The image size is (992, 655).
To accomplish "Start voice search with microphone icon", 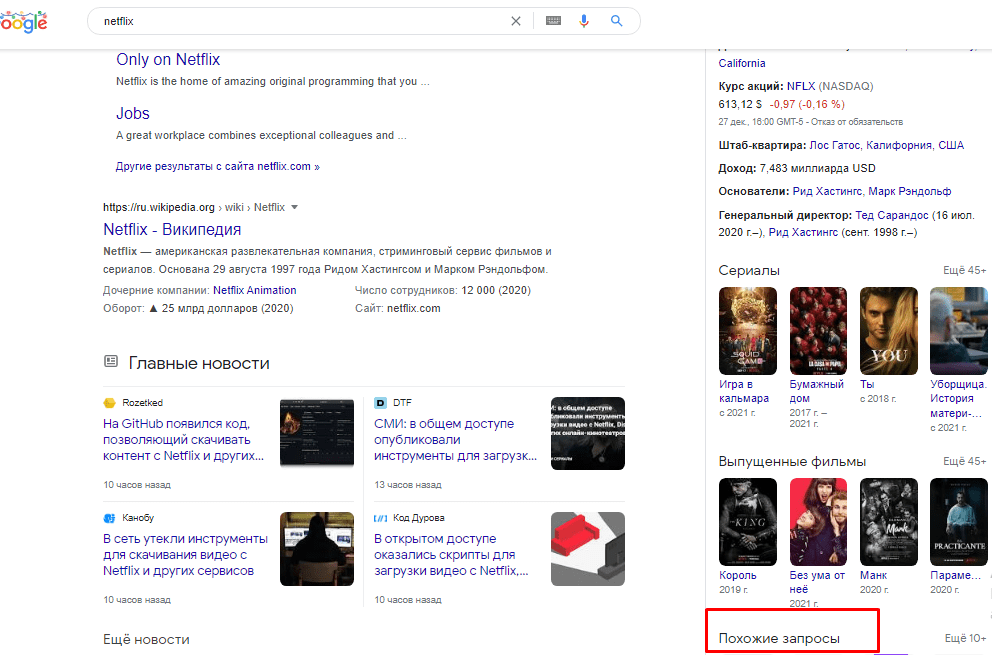I will (584, 21).
